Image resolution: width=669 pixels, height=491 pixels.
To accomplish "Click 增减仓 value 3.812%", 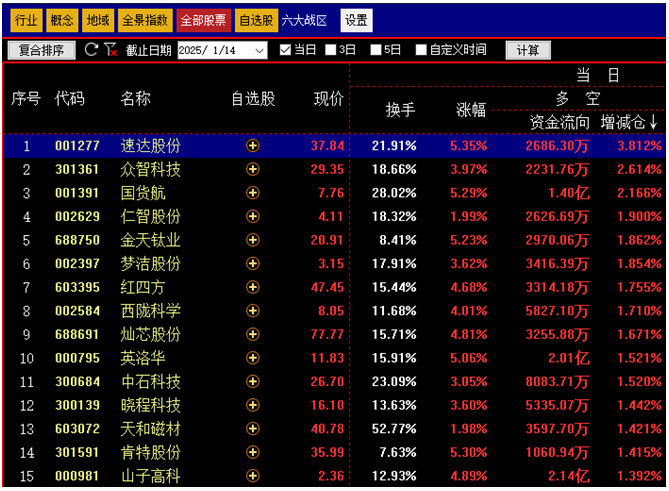I will [x=639, y=146].
